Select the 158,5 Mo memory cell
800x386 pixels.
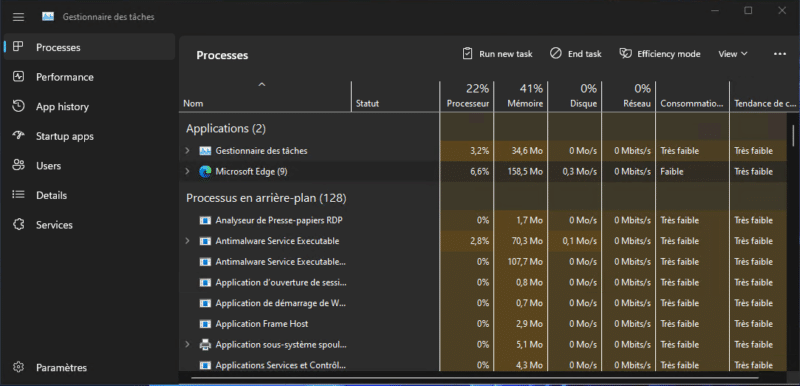click(x=521, y=172)
